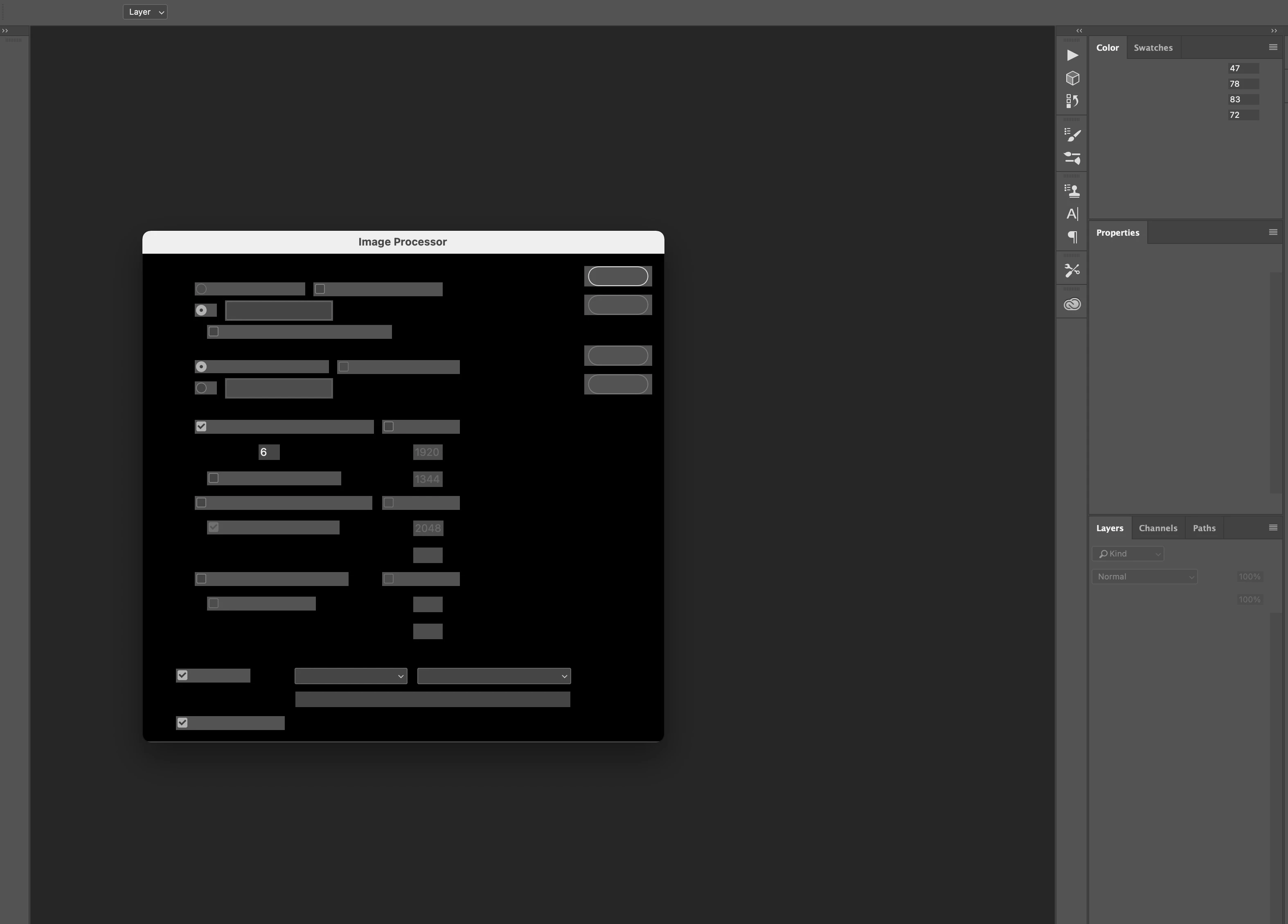Image resolution: width=1288 pixels, height=924 pixels.
Task: Open the Kind filter dropdown in Layers
Action: [1127, 554]
